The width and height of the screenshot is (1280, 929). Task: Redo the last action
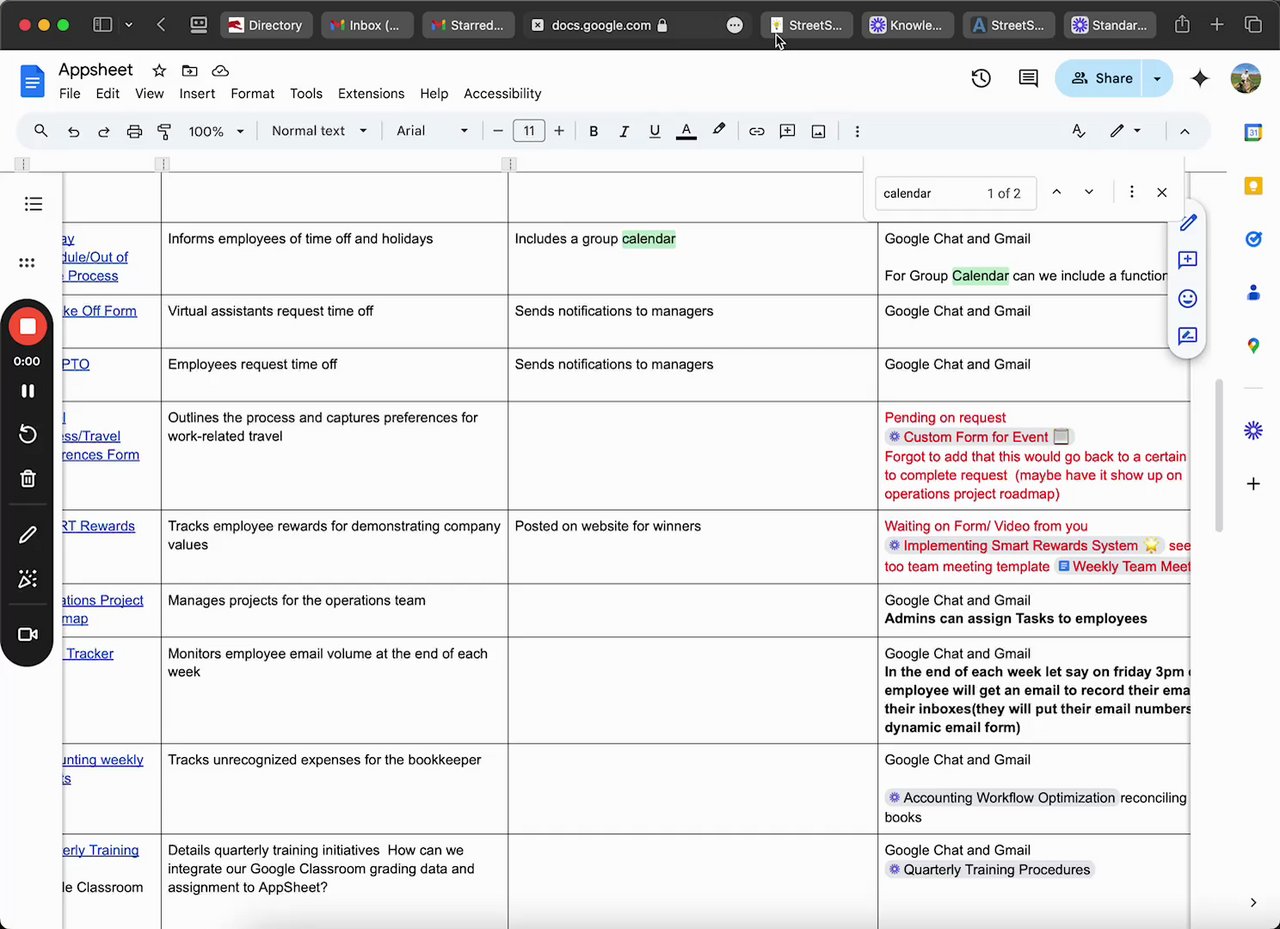[103, 131]
